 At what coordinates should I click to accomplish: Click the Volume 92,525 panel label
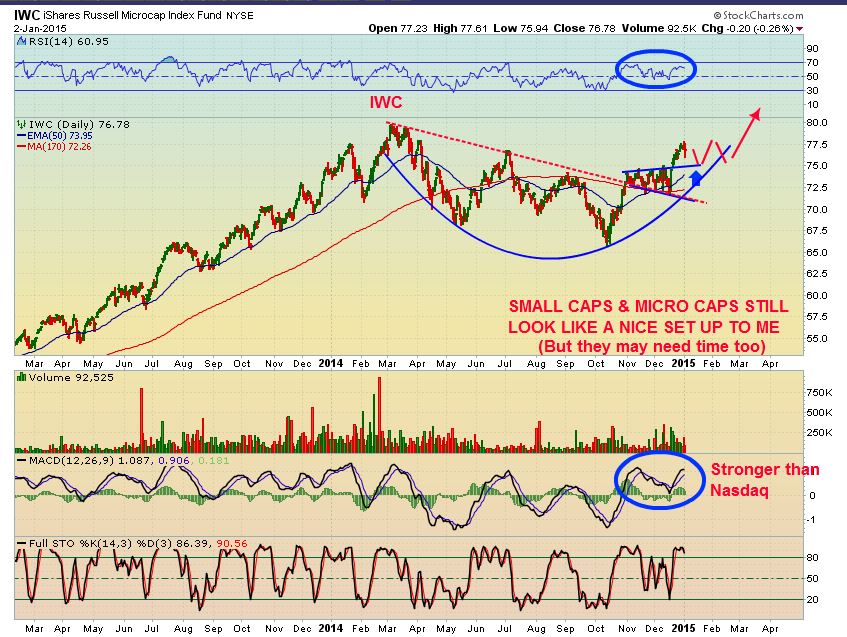tap(71, 377)
